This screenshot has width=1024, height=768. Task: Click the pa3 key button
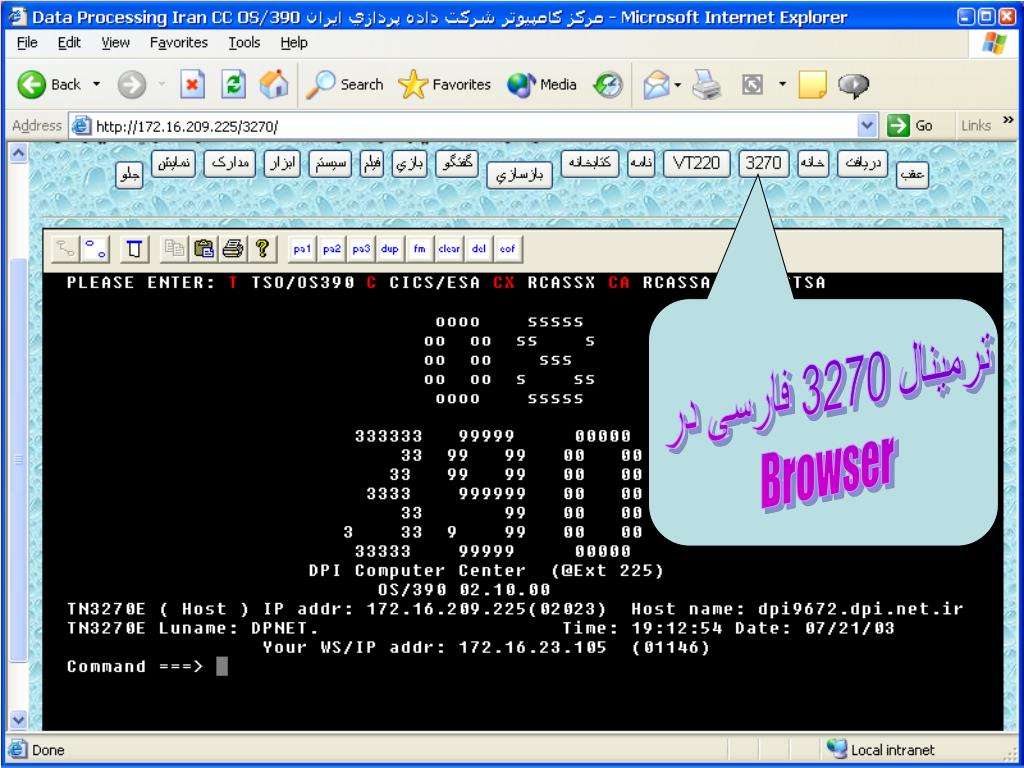[360, 249]
